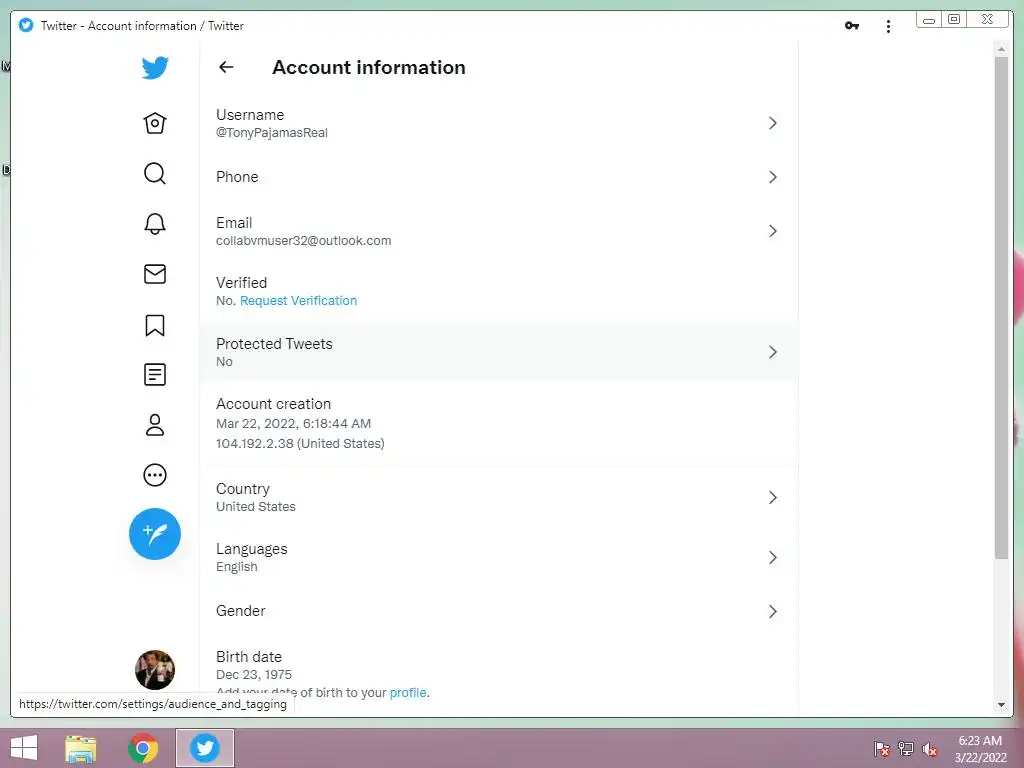Click the profile link under Birth date
This screenshot has width=1024, height=768.
(408, 692)
